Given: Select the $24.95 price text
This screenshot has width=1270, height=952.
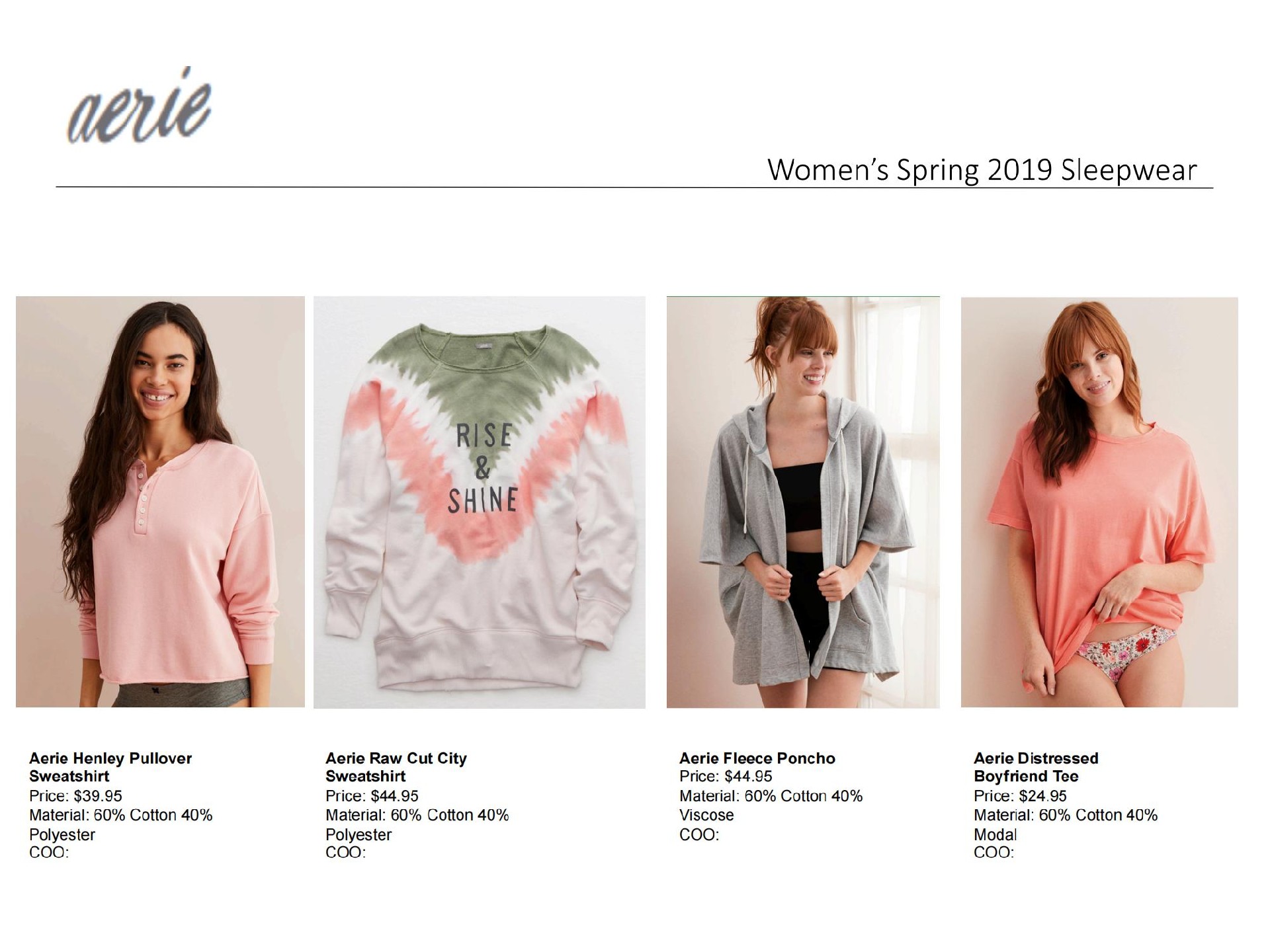Looking at the screenshot, I should coord(1020,796).
